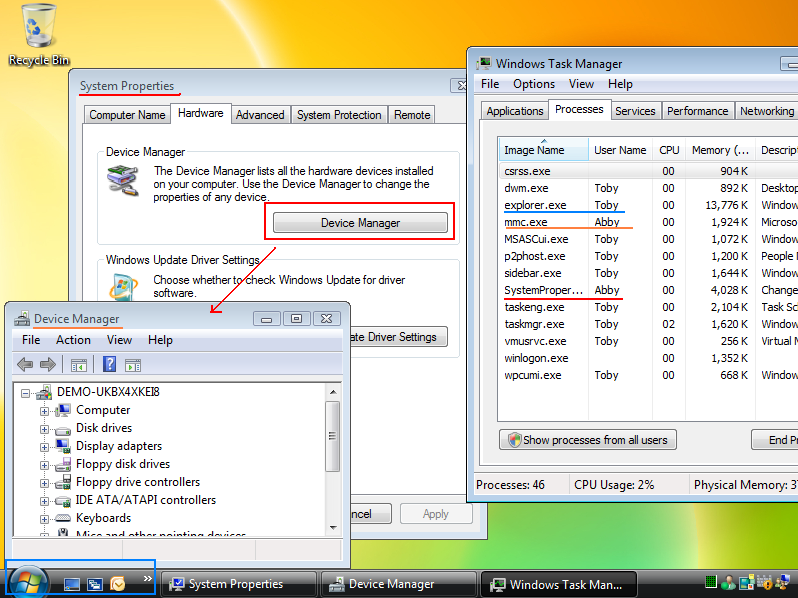The image size is (798, 598).
Task: Click the Apply button in System Properties
Action: pos(436,514)
